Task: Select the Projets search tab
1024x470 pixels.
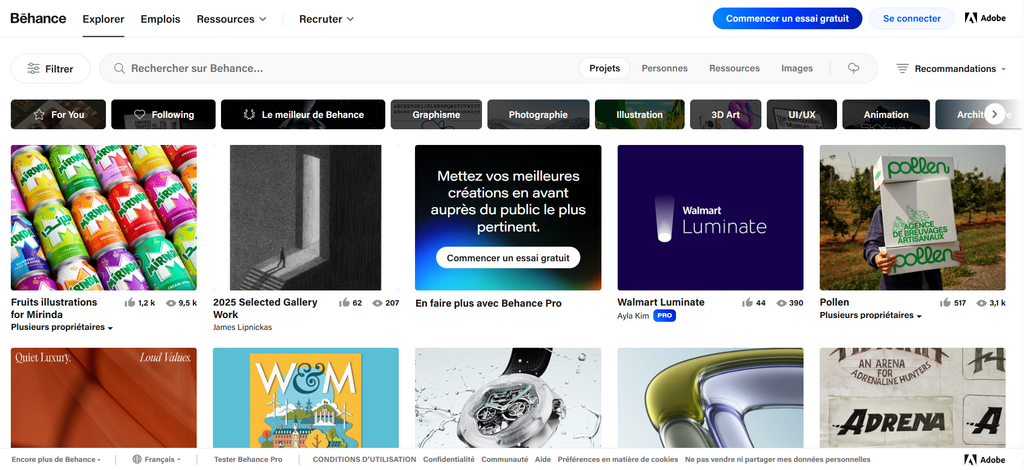Action: [x=605, y=69]
